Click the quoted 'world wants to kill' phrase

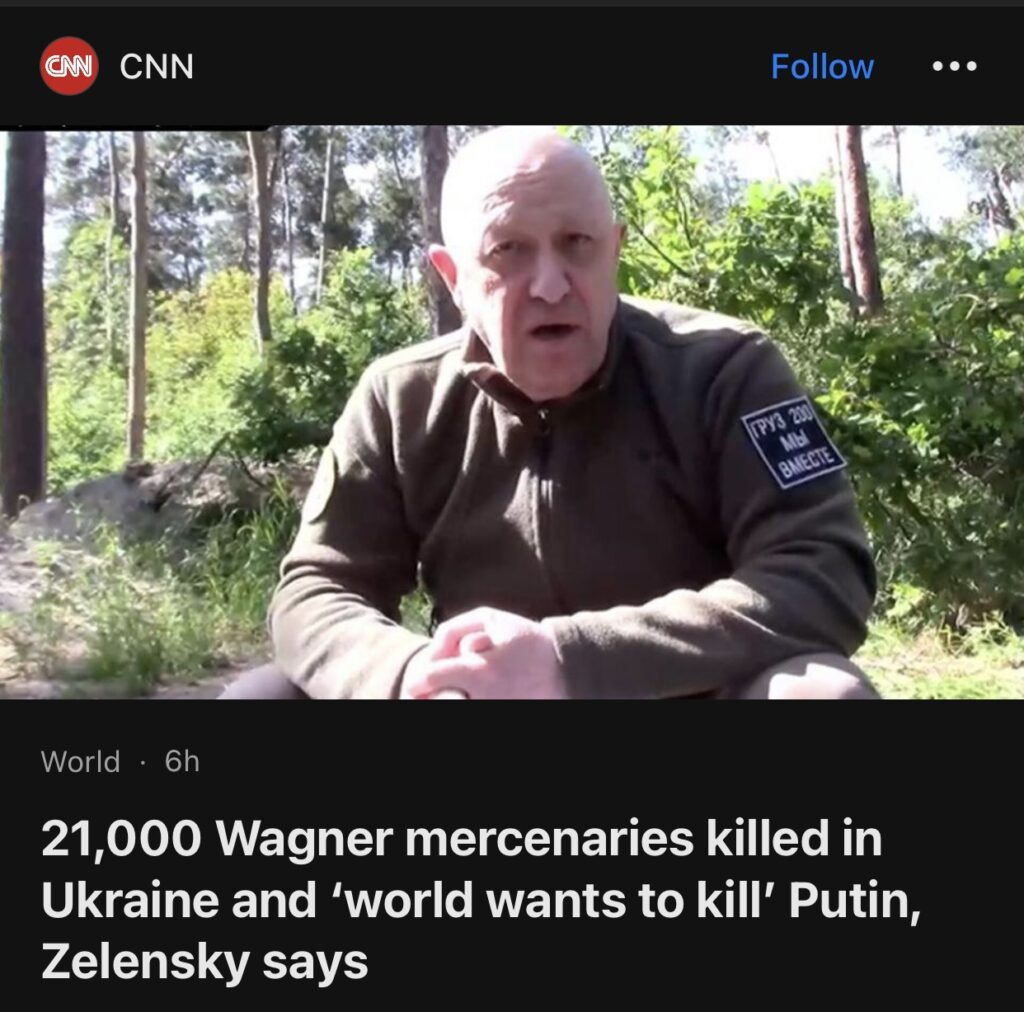pyautogui.click(x=552, y=900)
